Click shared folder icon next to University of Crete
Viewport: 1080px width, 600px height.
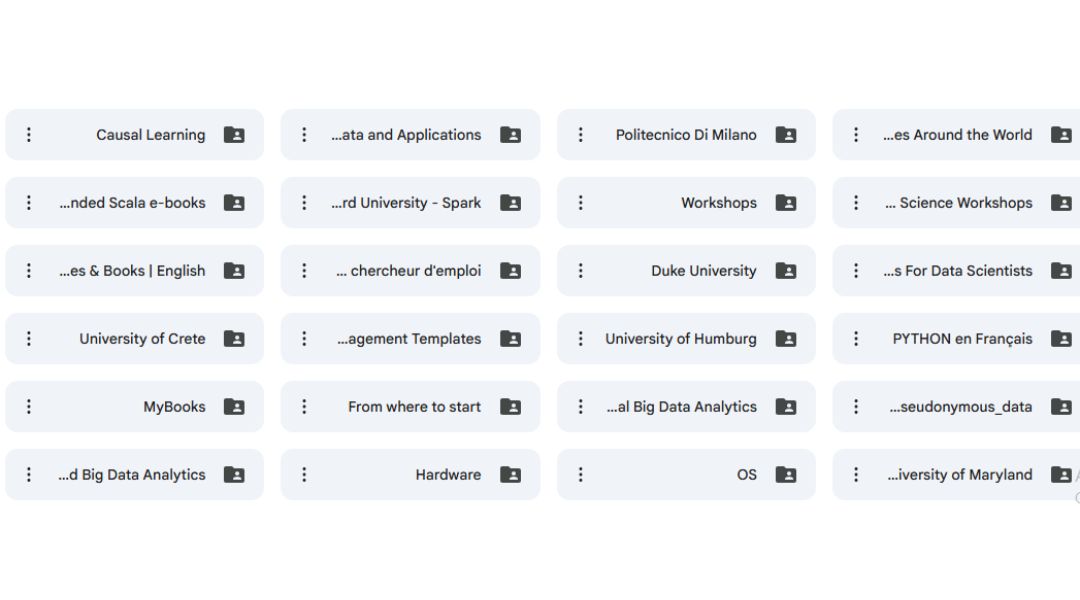[x=234, y=339]
